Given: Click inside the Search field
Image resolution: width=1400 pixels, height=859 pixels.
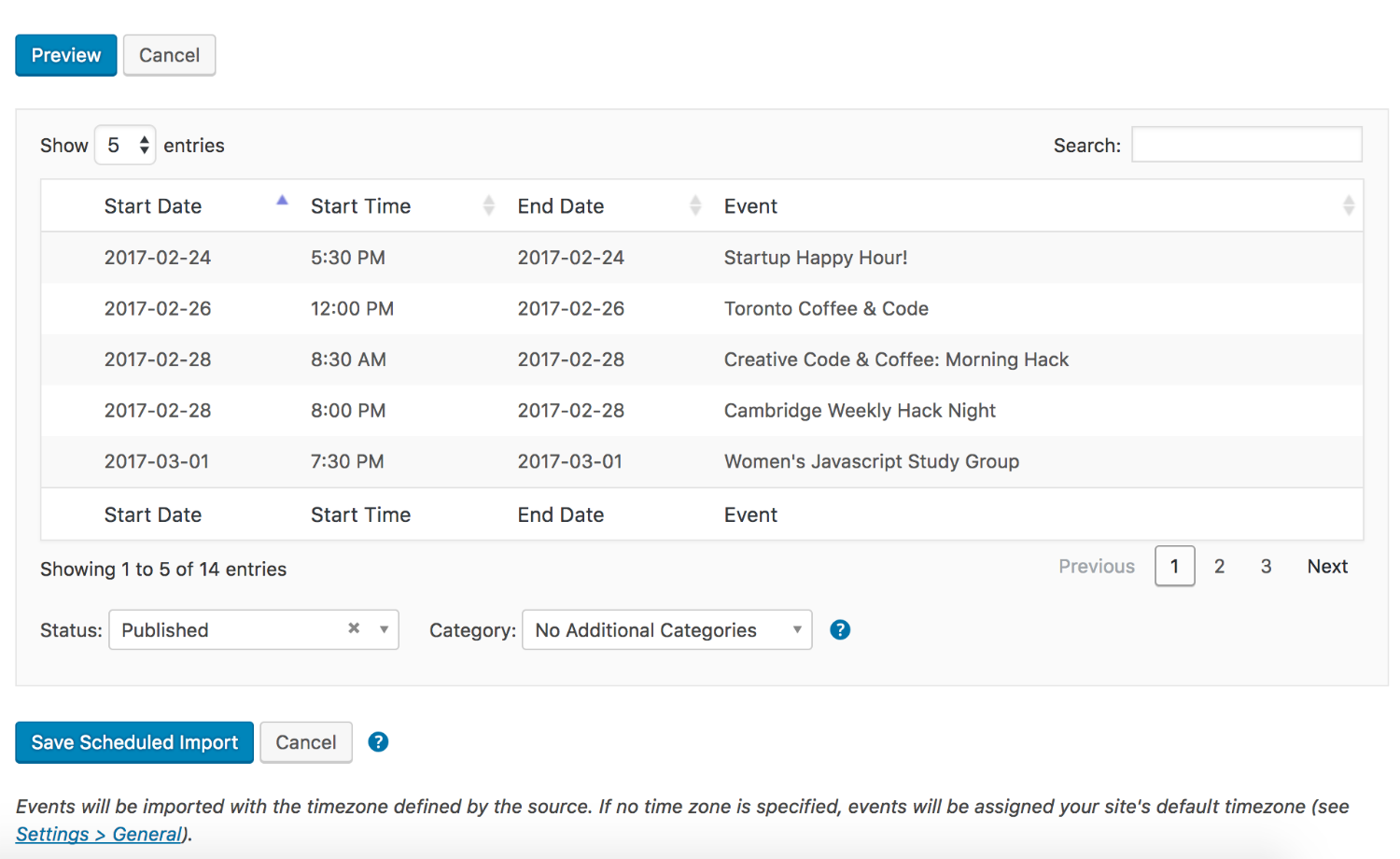Looking at the screenshot, I should pyautogui.click(x=1246, y=144).
